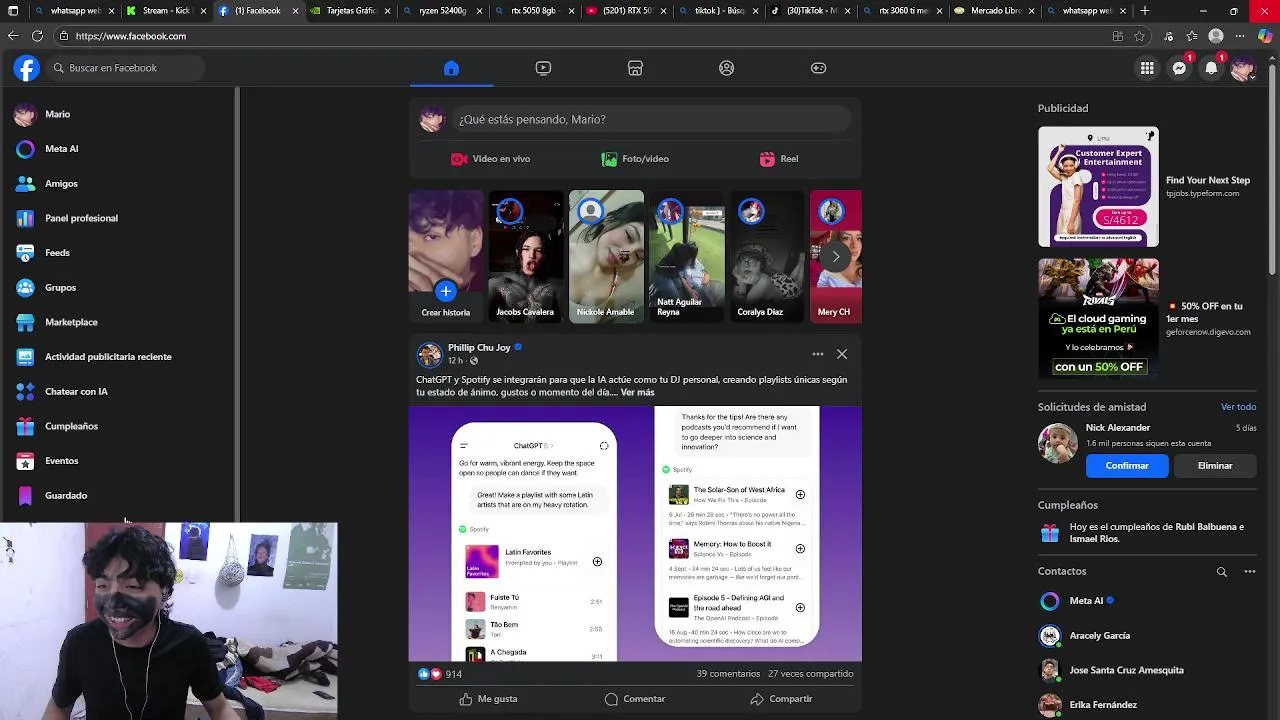Viewport: 1280px width, 720px height.
Task: Open Panel profesional in sidebar
Action: (x=120, y=218)
